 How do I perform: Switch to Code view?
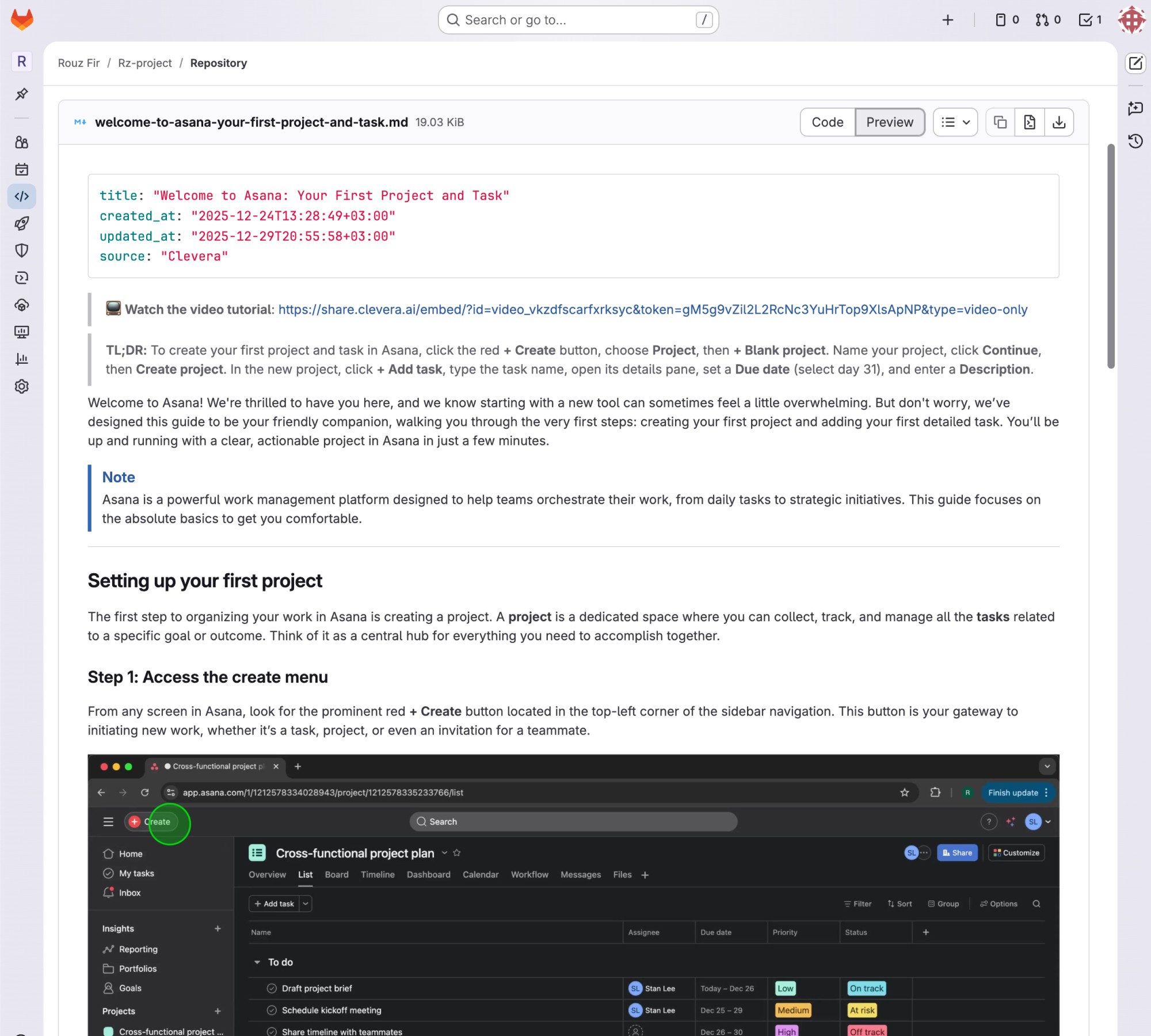tap(827, 122)
